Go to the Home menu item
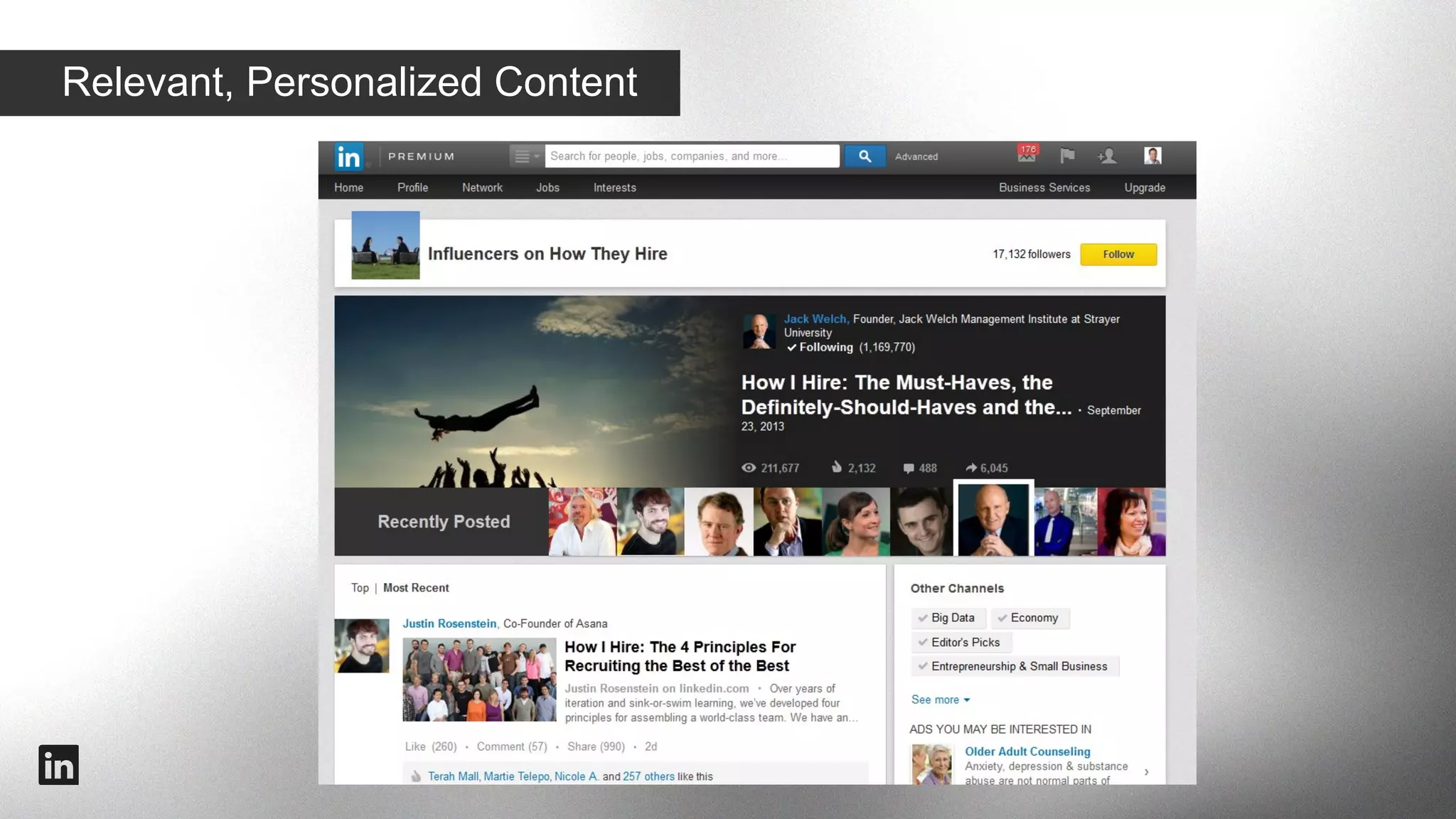The image size is (1456, 819). pos(348,188)
